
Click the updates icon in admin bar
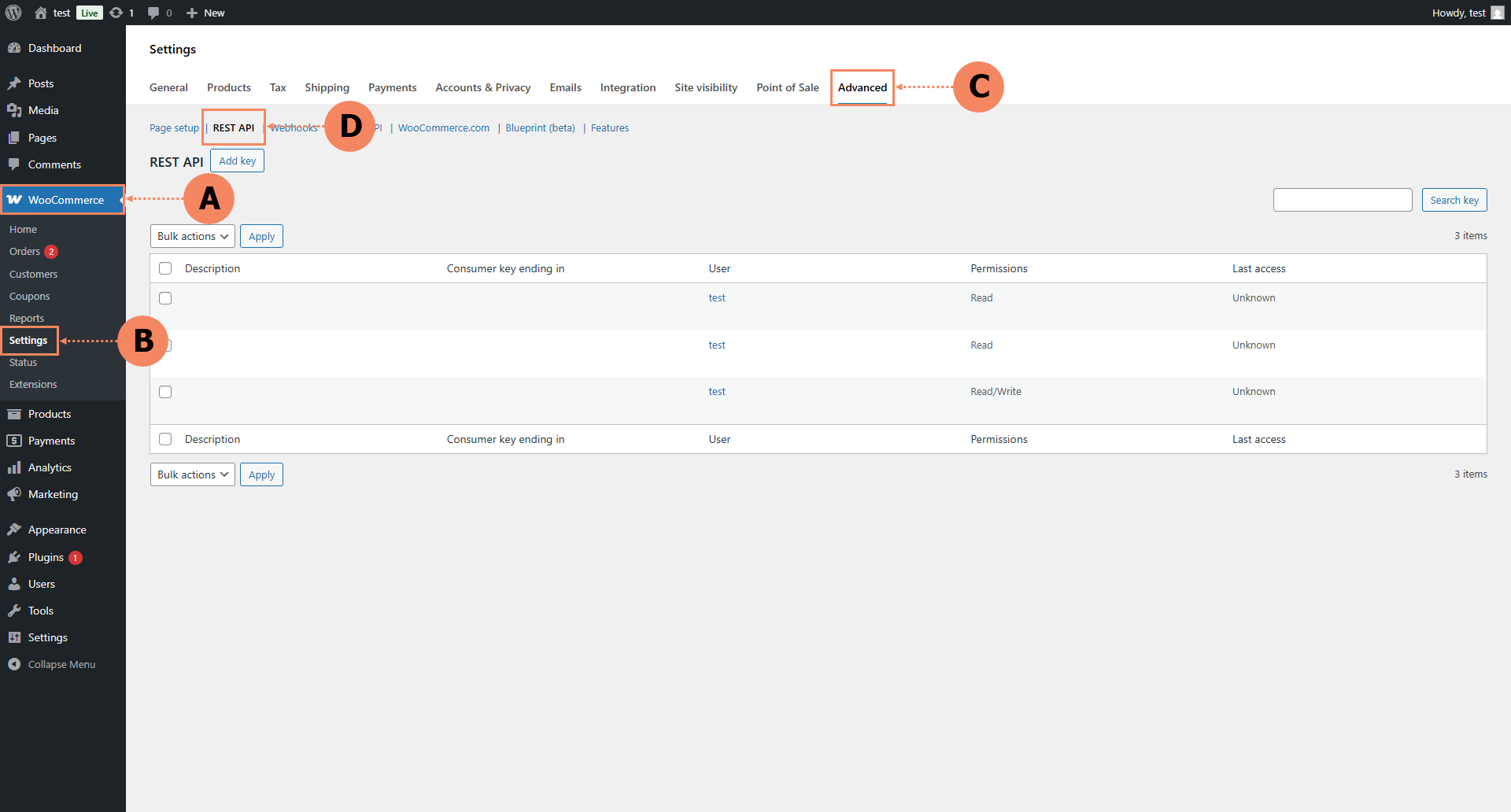(x=116, y=13)
